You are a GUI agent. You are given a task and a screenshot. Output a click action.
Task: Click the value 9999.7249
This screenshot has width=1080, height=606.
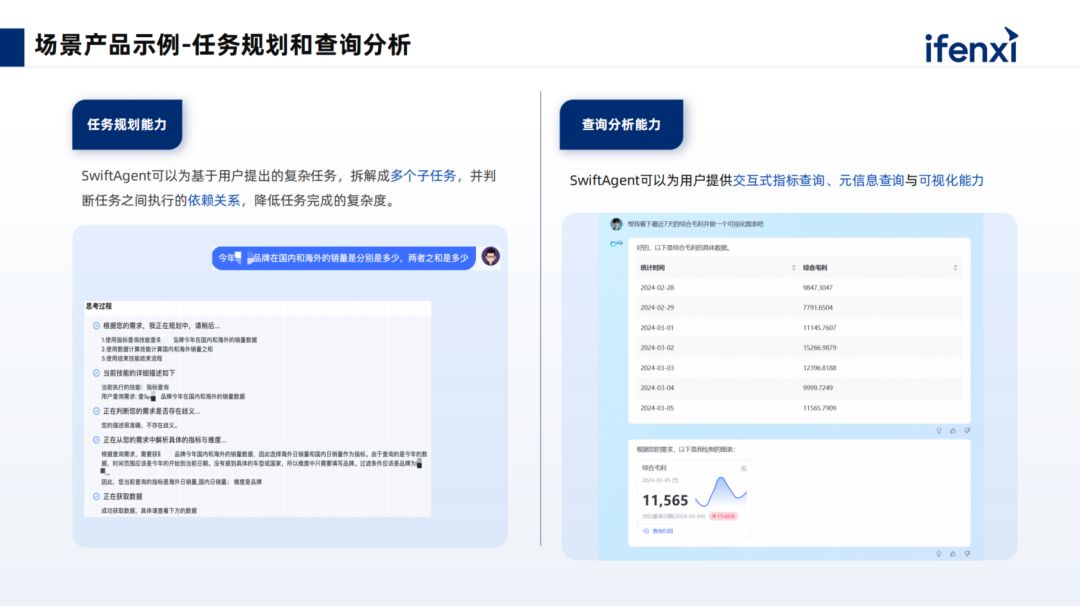coord(818,388)
